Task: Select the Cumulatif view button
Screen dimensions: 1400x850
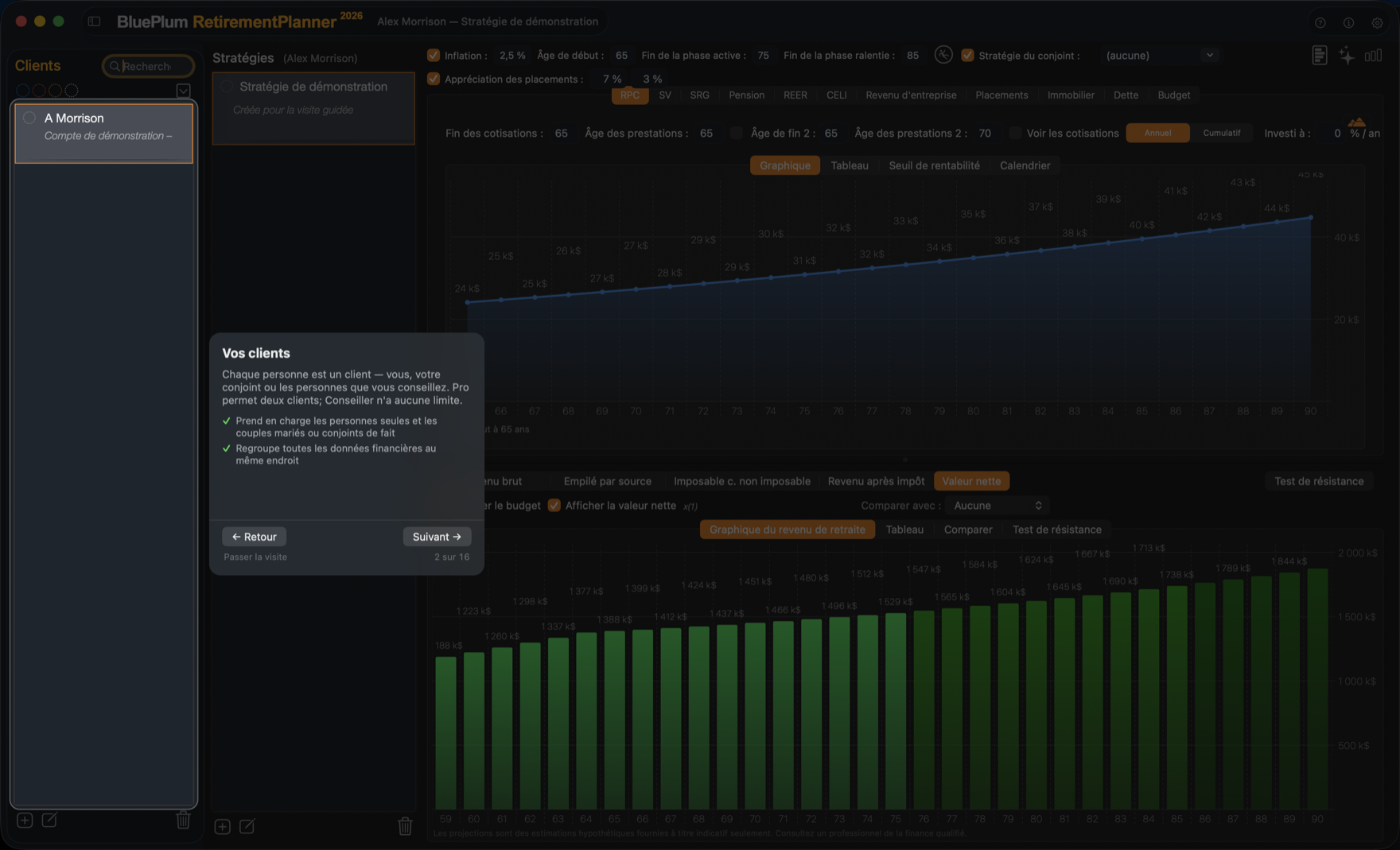Action: (x=1221, y=133)
